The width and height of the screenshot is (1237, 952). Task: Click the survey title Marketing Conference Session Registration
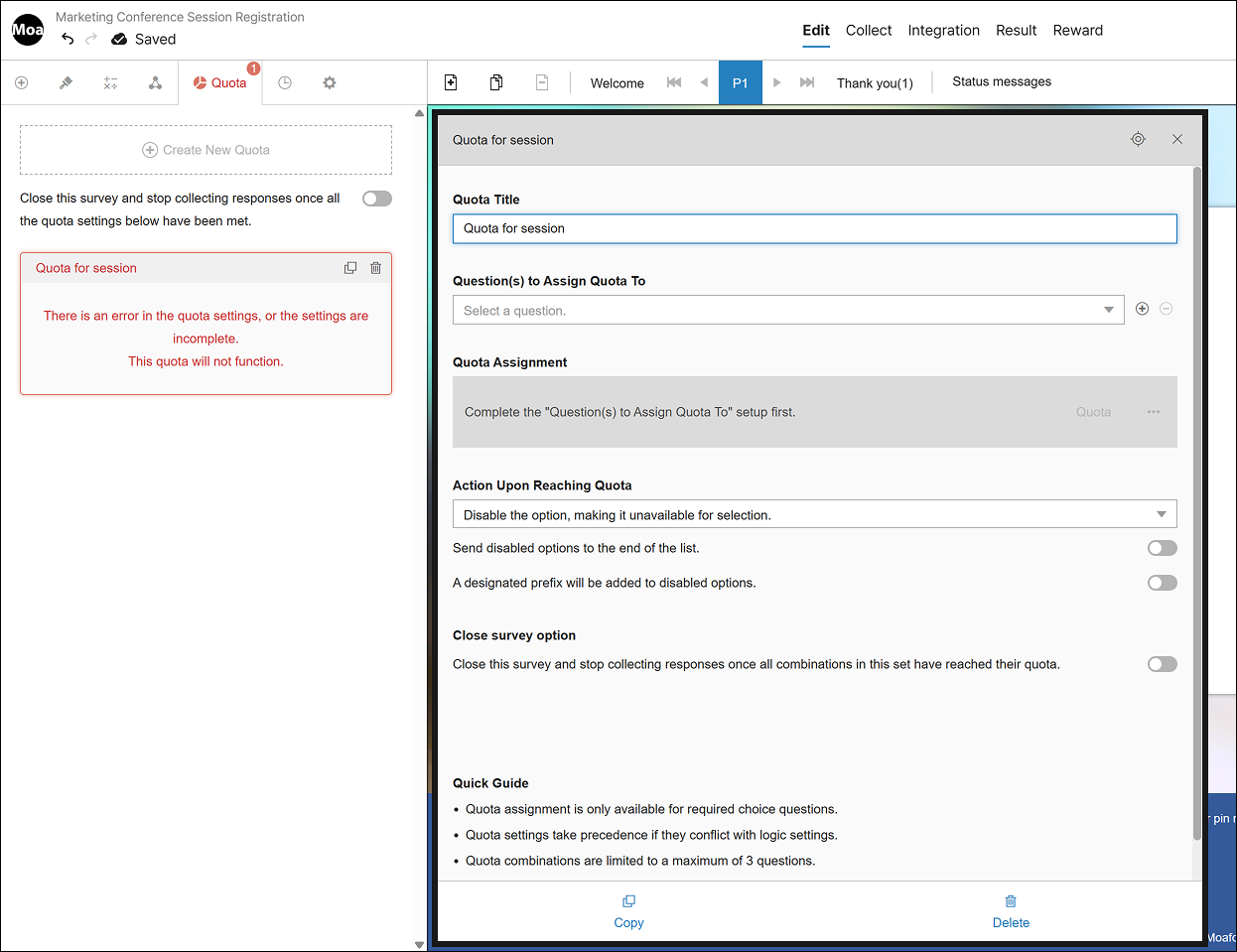tap(180, 17)
